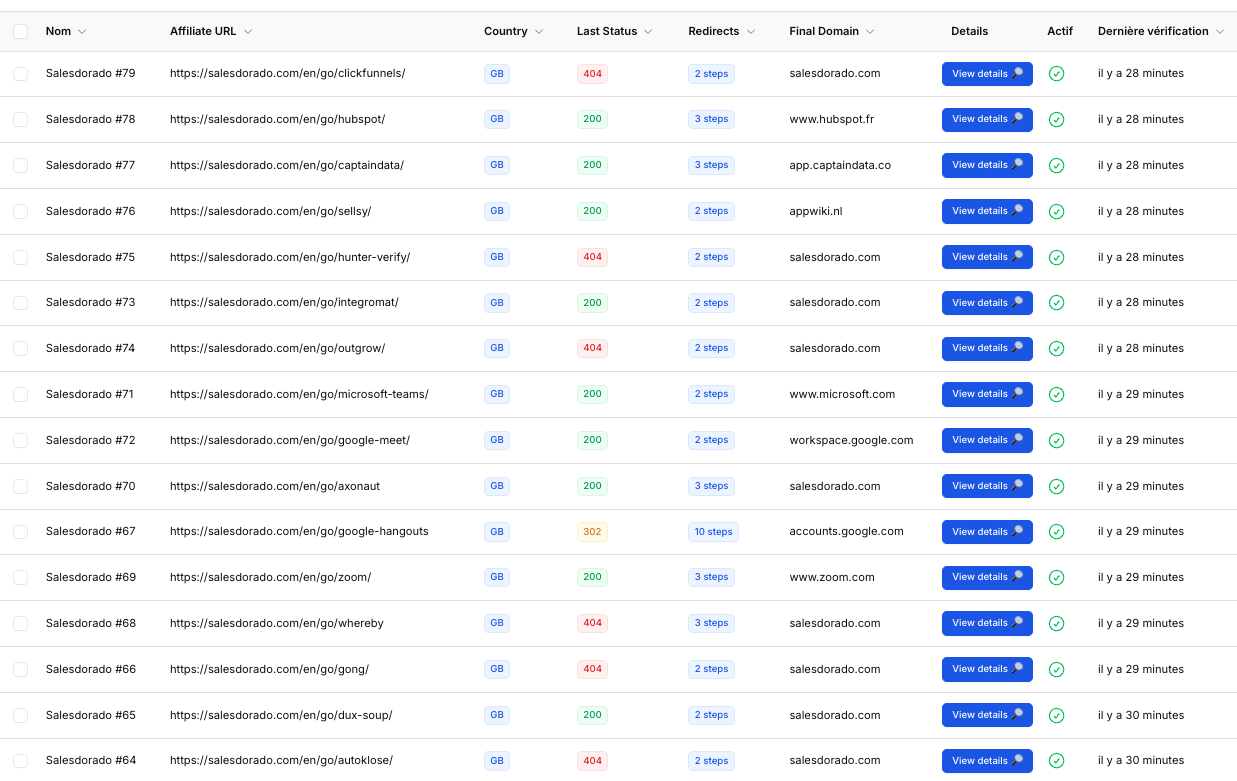This screenshot has height=781, width=1237.
Task: Expand the Last Status column filter
Action: (647, 32)
